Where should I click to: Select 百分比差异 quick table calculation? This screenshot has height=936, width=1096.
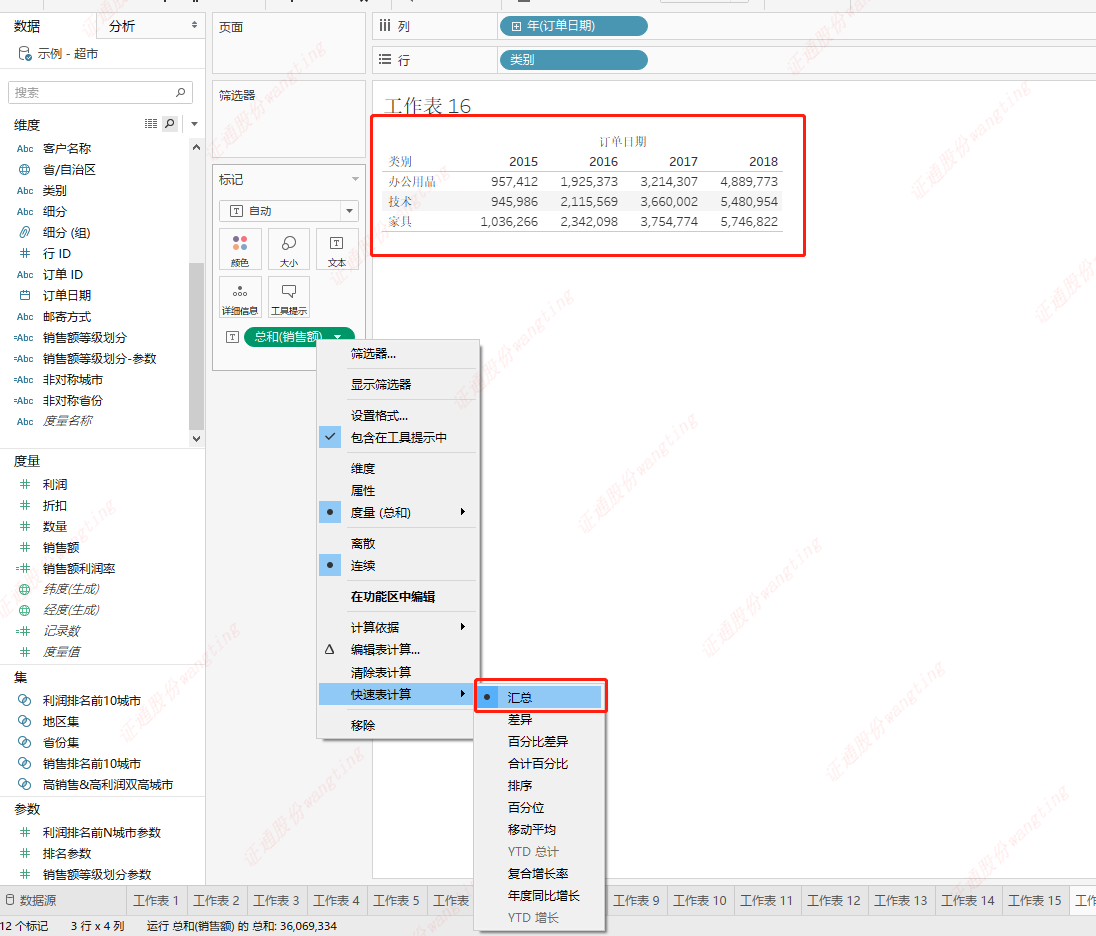pyautogui.click(x=540, y=742)
